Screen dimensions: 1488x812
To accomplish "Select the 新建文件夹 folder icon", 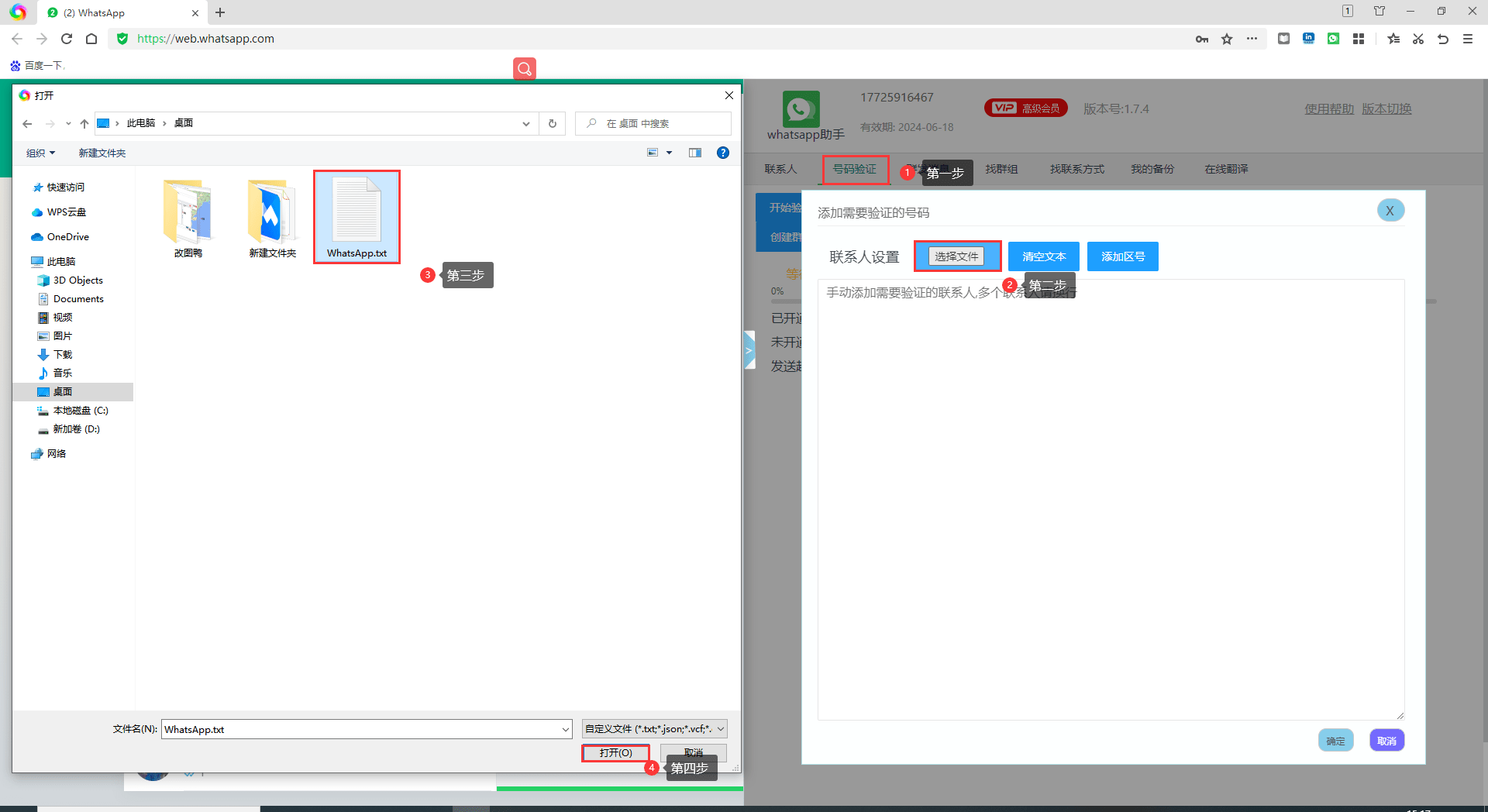I will tap(272, 218).
